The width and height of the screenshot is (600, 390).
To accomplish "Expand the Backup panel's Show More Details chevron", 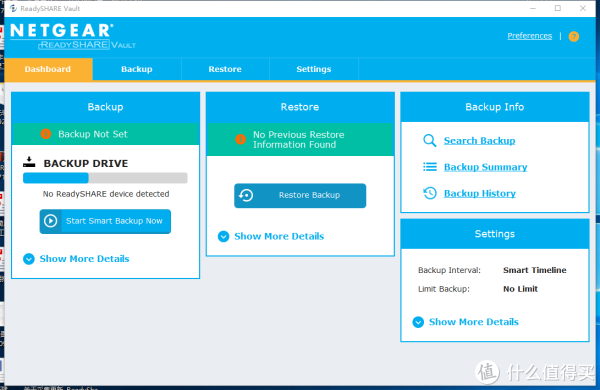I will (x=29, y=259).
